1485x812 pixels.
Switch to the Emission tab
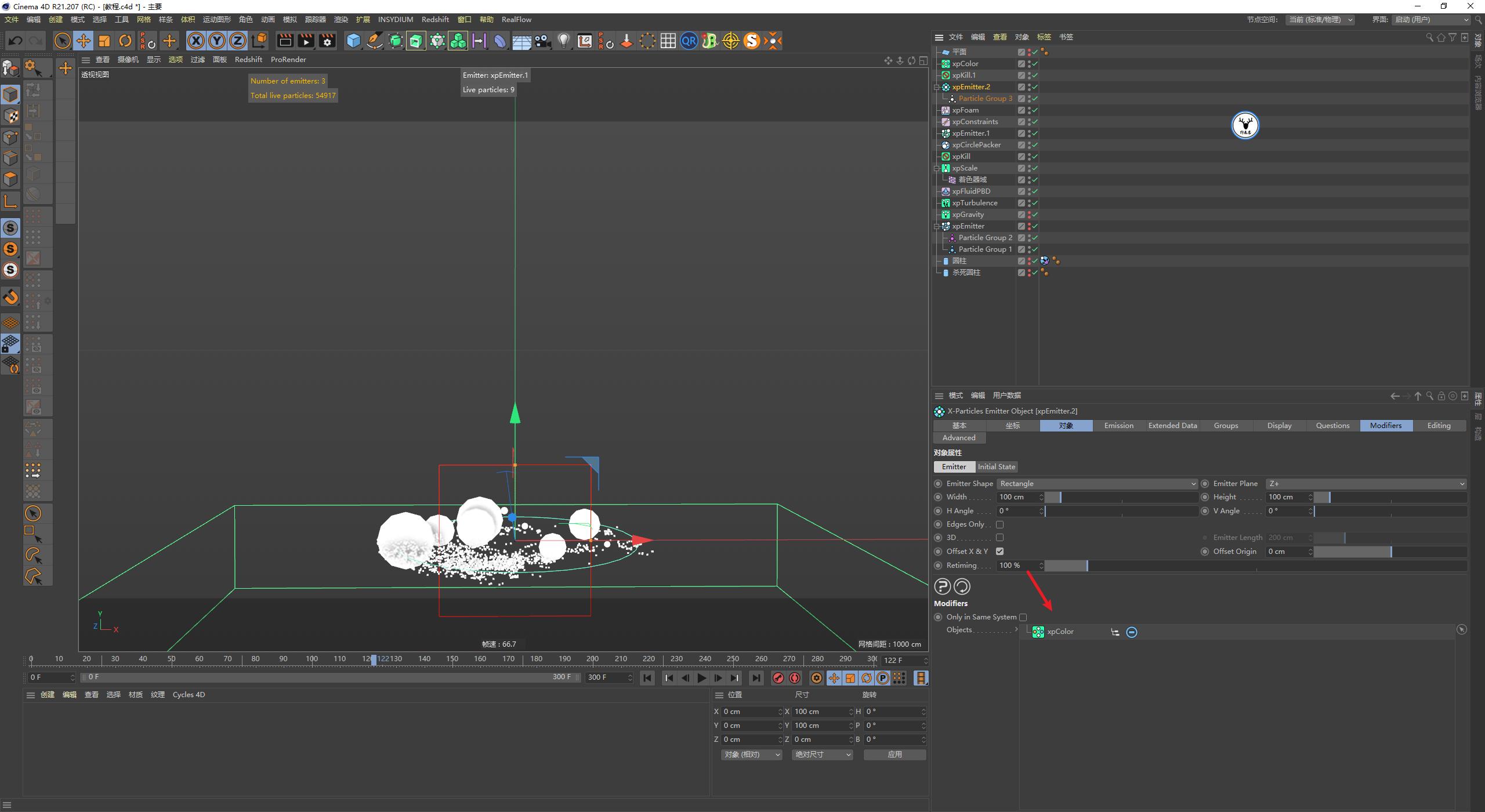(x=1118, y=425)
